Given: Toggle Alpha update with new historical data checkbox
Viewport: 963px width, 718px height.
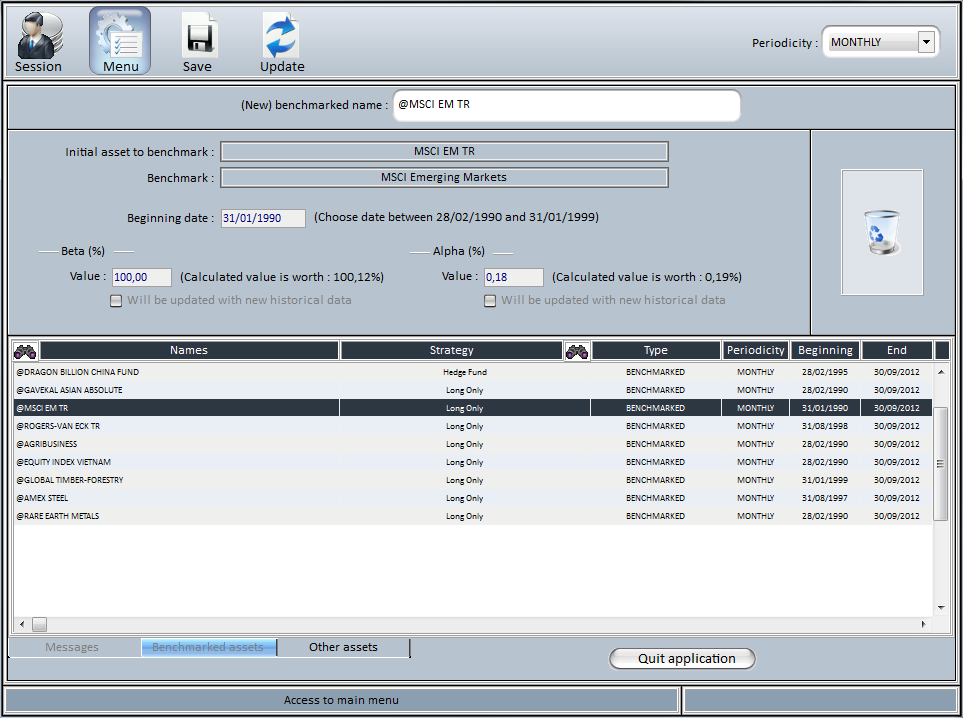Looking at the screenshot, I should 489,301.
